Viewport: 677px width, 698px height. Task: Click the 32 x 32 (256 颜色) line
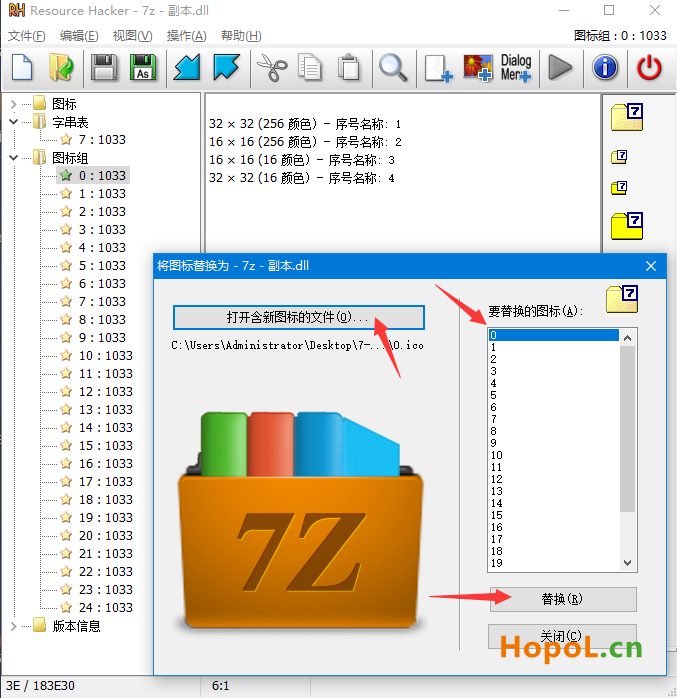tap(305, 124)
